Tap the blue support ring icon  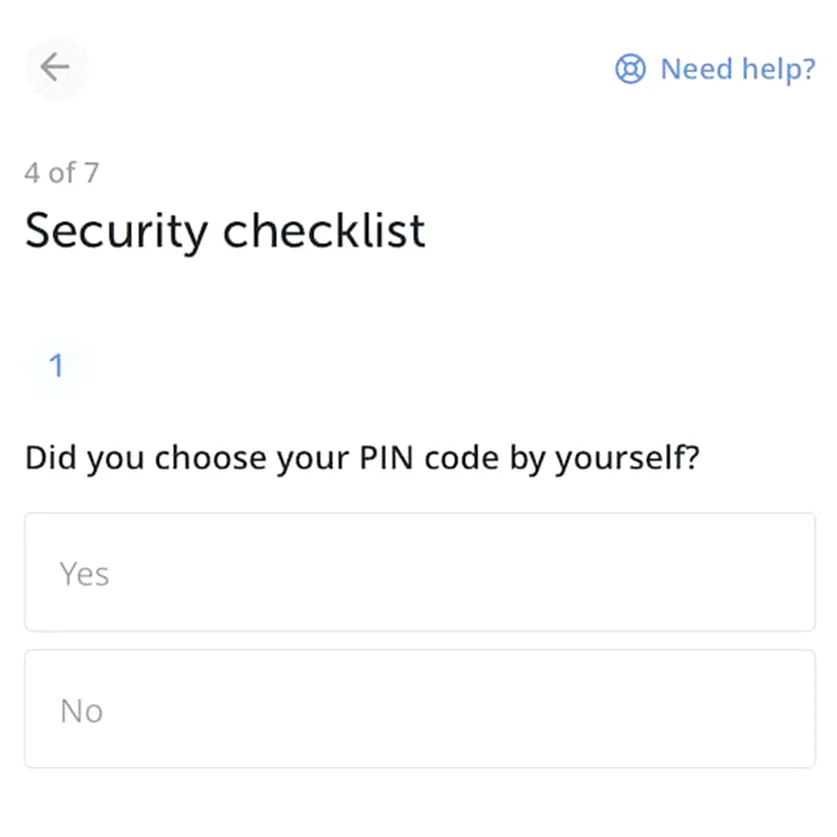630,69
